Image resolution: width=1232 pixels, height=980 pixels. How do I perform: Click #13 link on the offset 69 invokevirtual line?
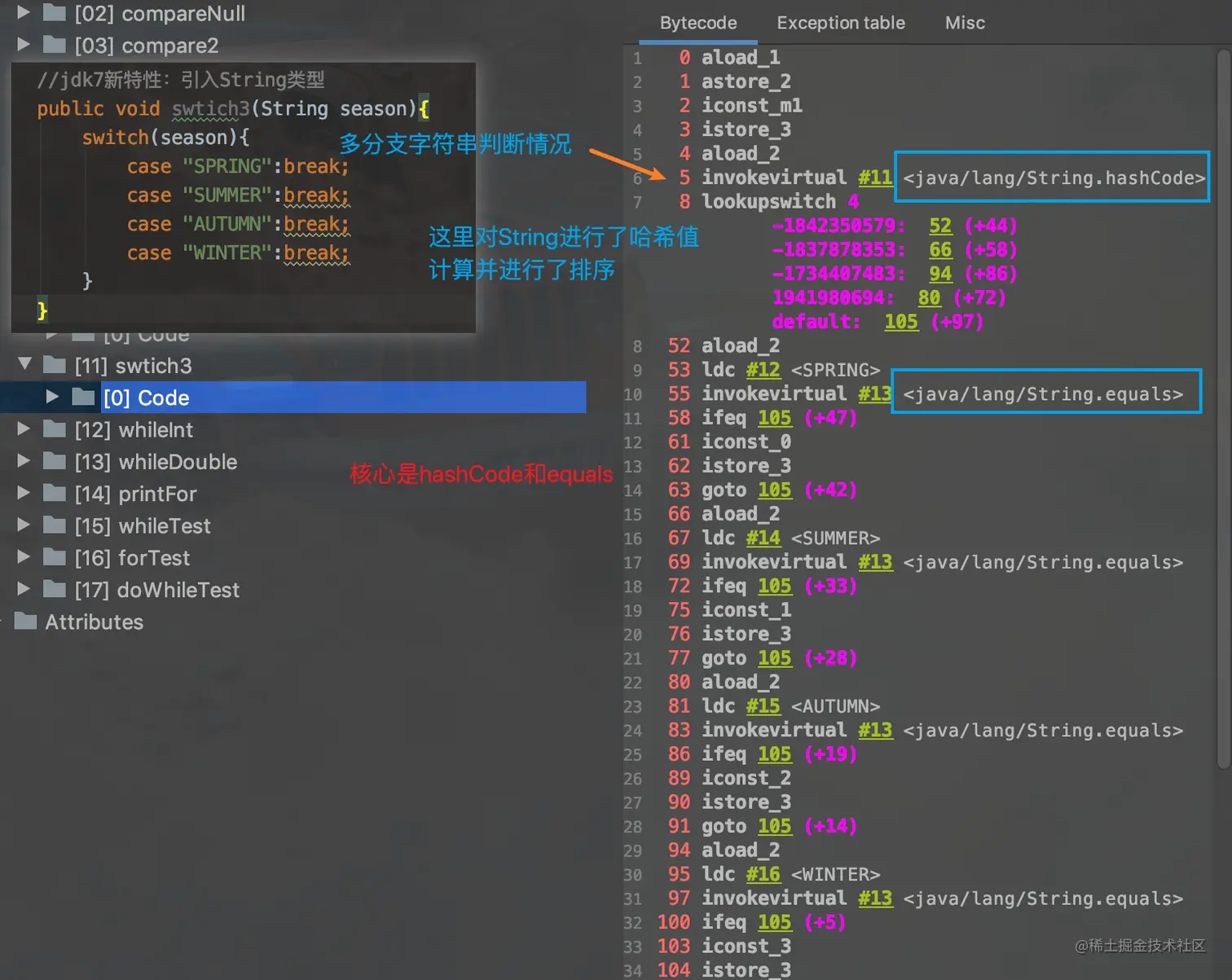[875, 562]
